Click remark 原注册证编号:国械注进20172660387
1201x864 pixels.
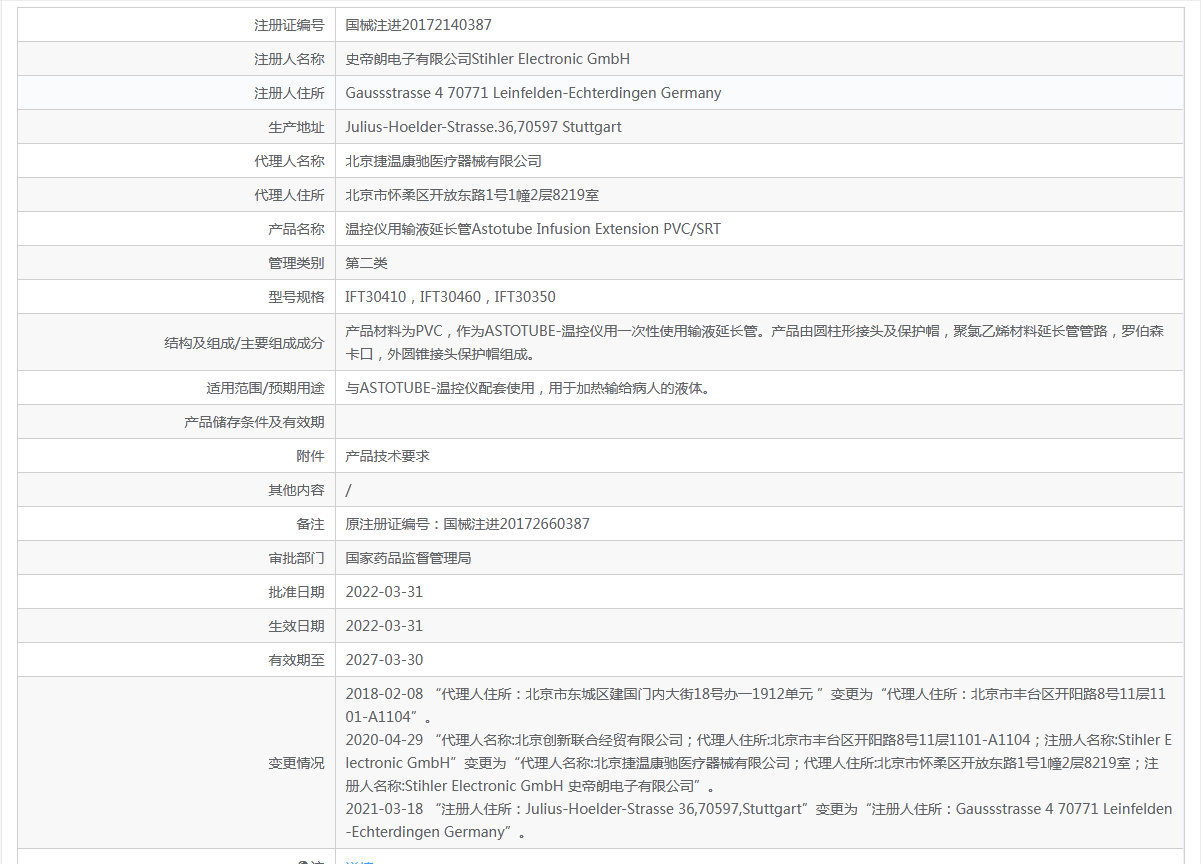click(x=467, y=524)
